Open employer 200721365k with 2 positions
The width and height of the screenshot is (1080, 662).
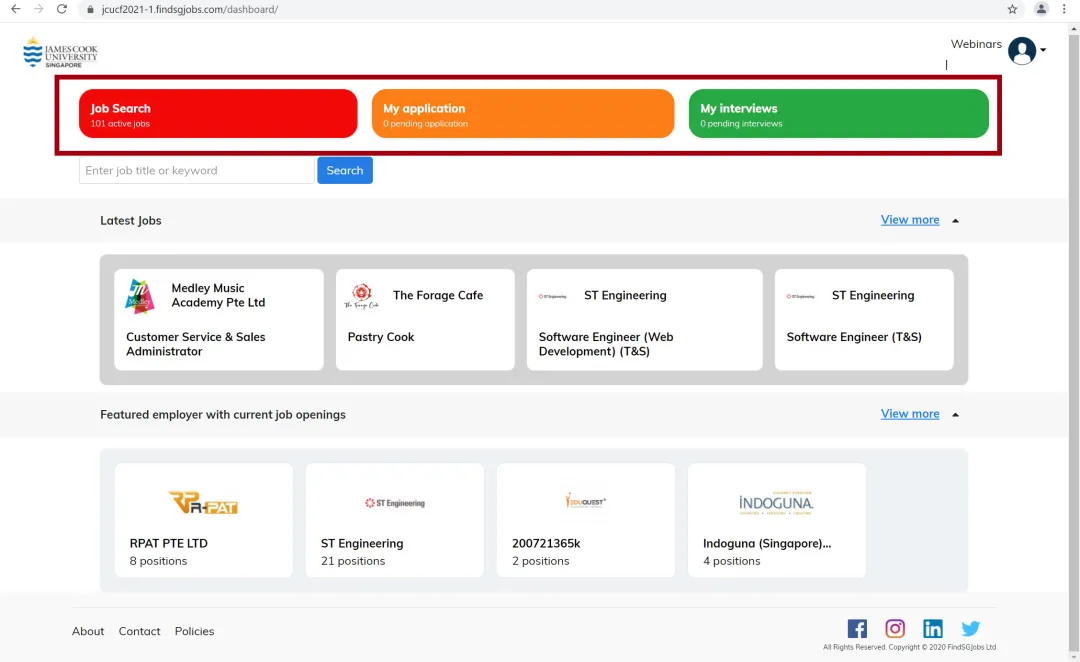[x=585, y=520]
